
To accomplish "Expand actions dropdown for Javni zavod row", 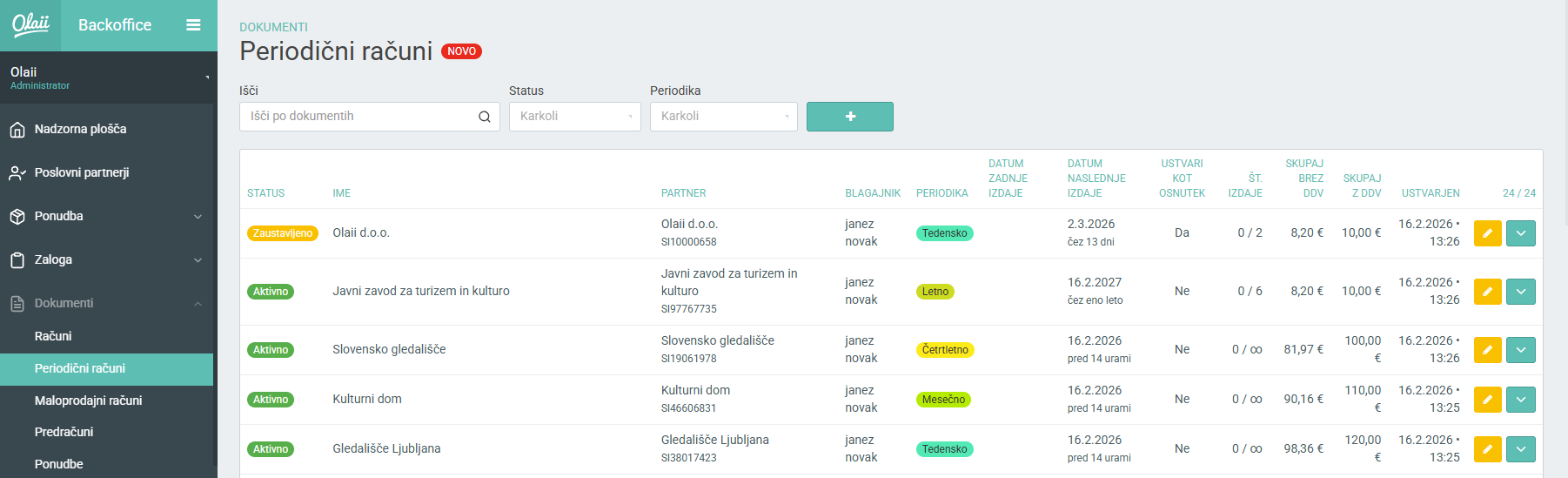I will 1520,292.
